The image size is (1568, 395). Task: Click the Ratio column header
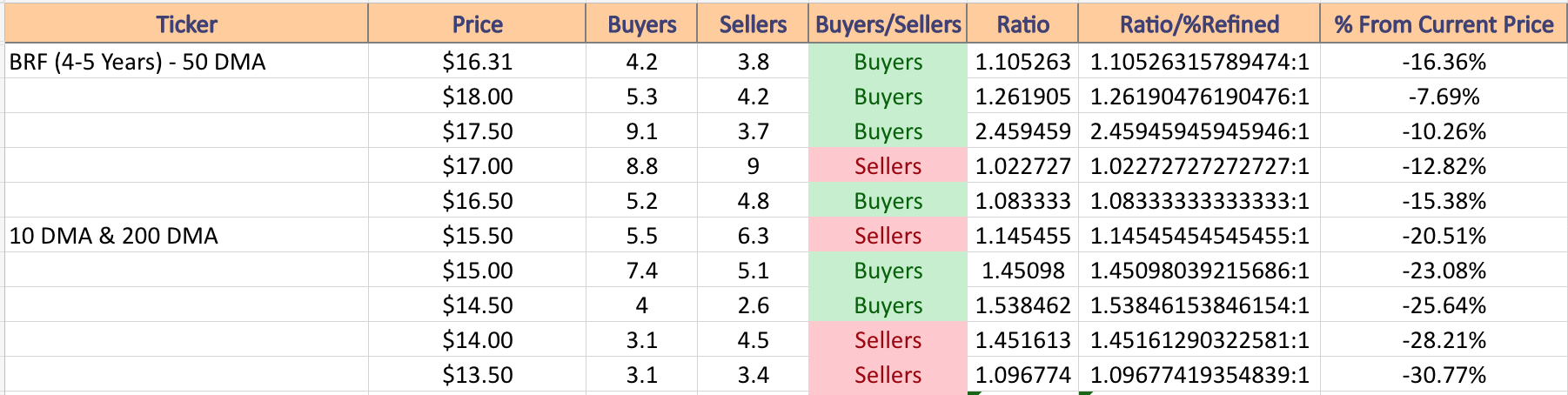(x=1022, y=23)
